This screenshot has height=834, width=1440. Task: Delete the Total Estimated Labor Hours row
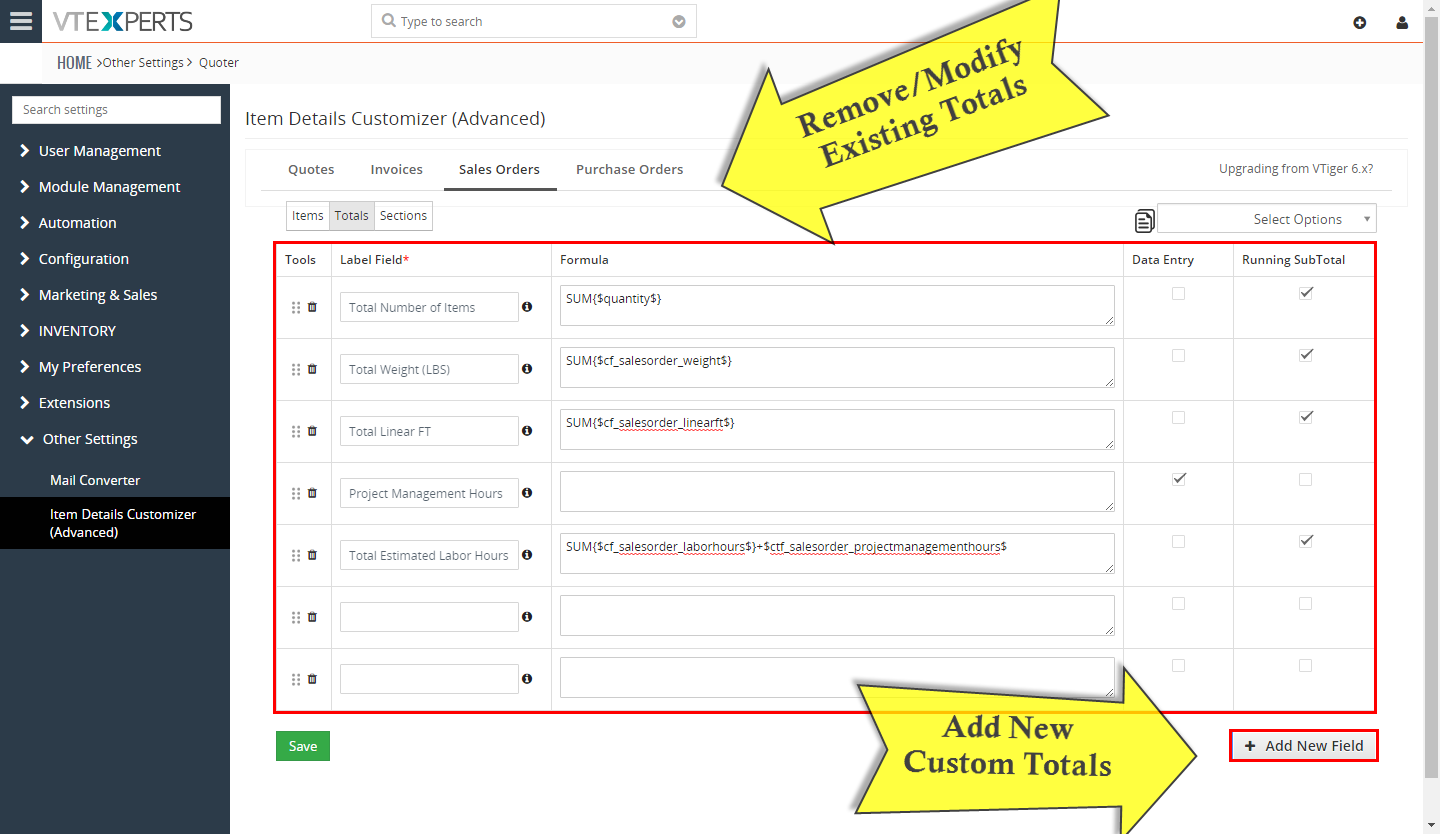tap(312, 555)
